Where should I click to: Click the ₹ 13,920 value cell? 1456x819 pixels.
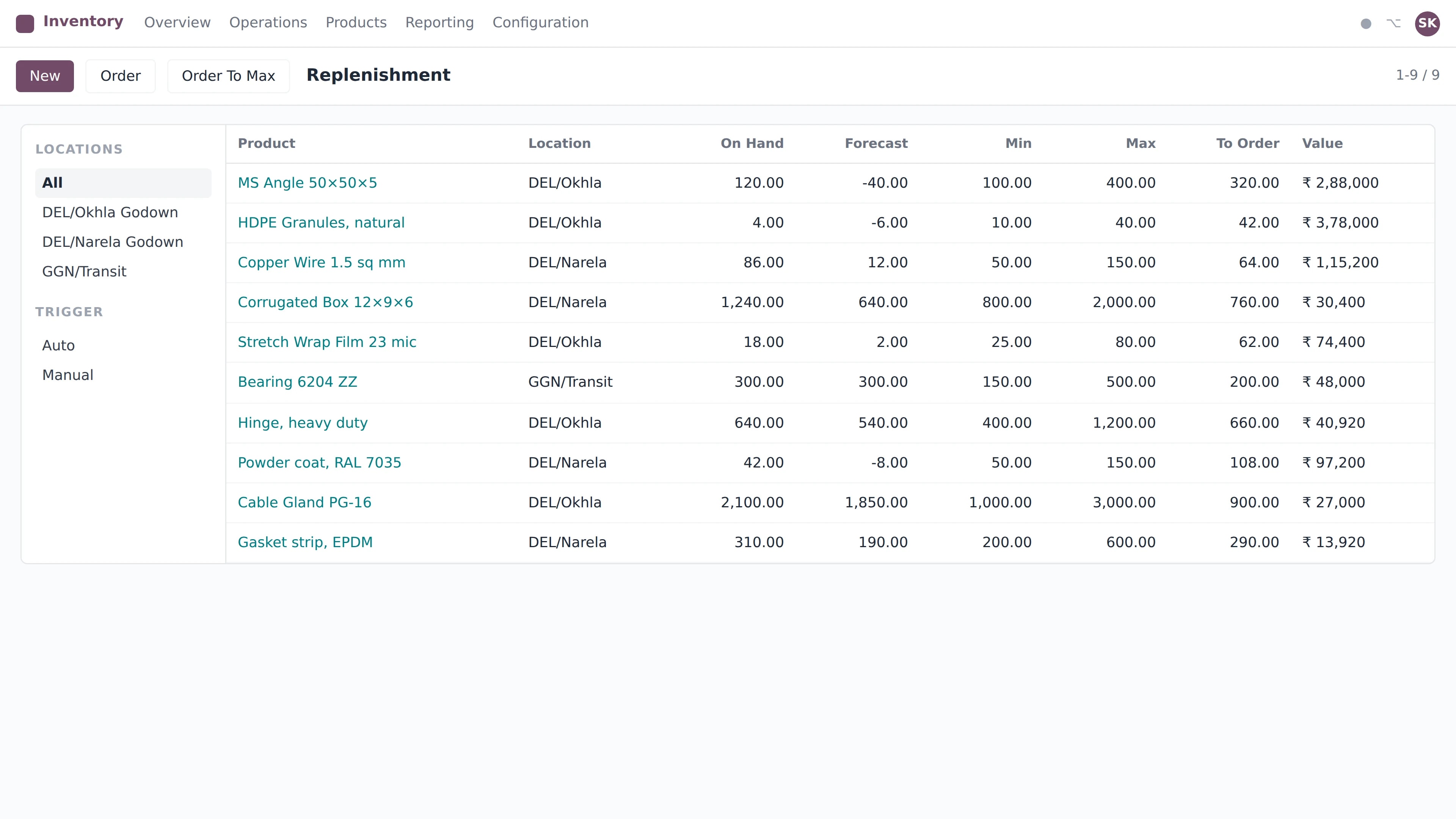[1334, 543]
